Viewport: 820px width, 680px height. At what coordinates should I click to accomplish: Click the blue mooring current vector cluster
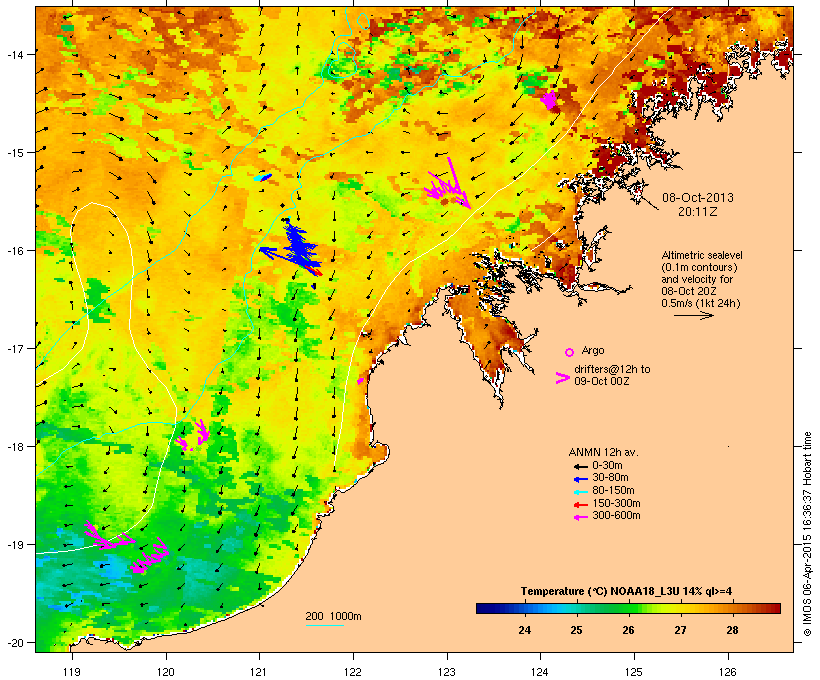tap(297, 248)
